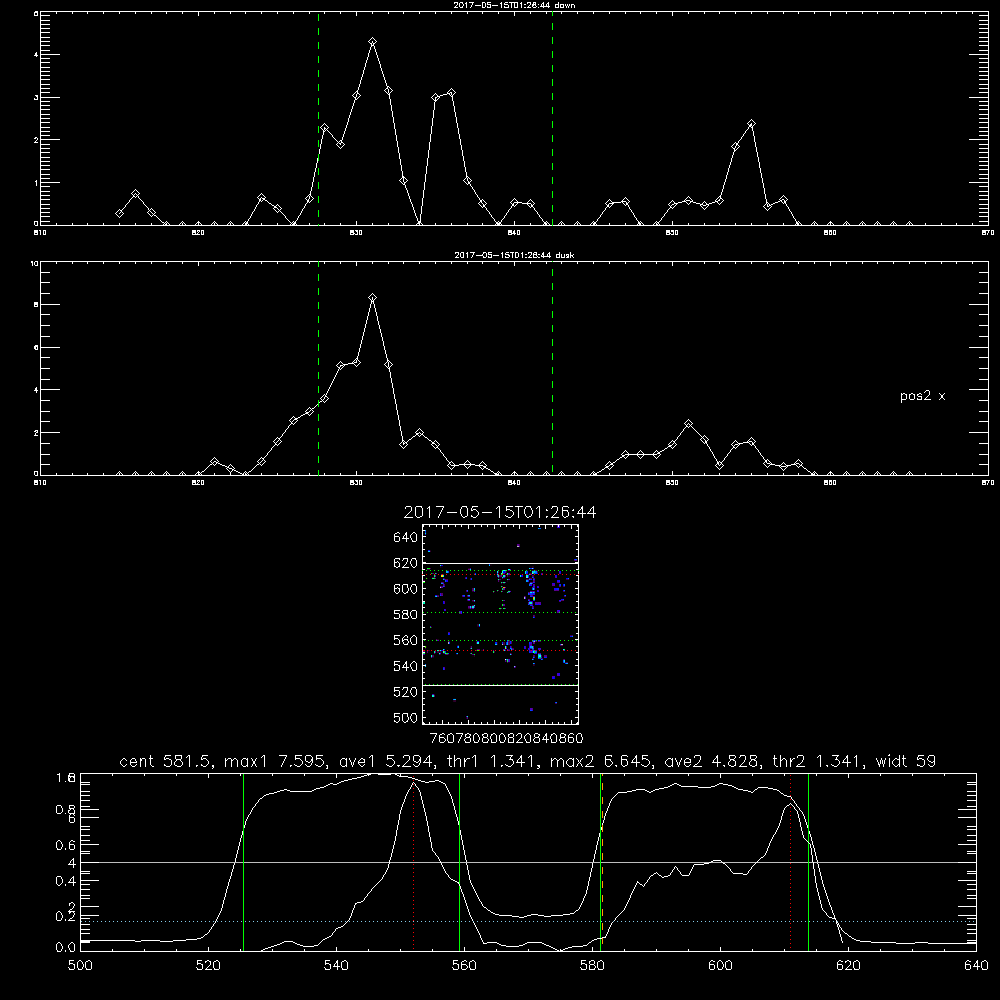Click the green vertical line near 559 in bottom plot
Image resolution: width=1000 pixels, height=1000 pixels.
[x=459, y=862]
